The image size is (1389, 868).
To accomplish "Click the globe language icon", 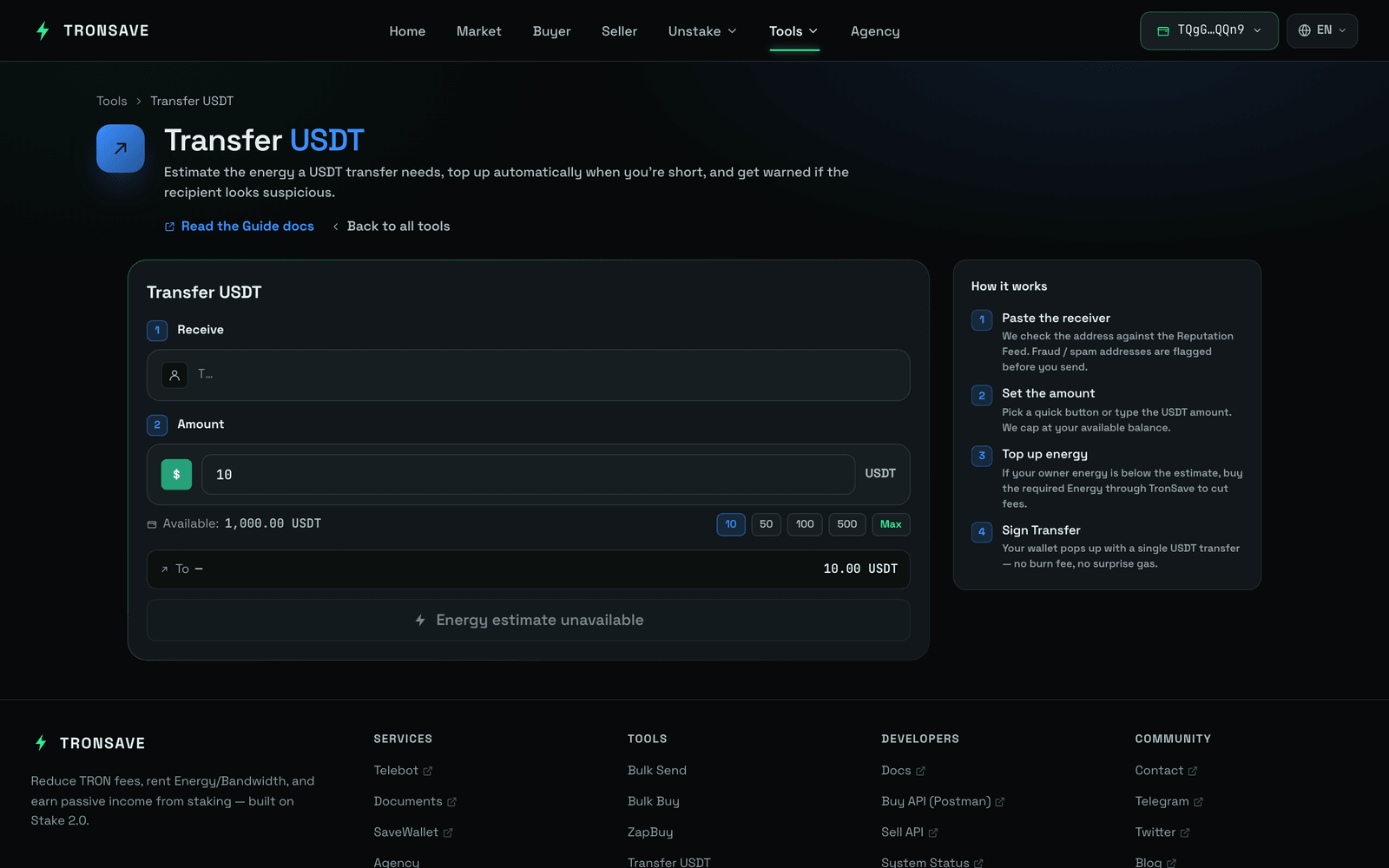I will coord(1304,30).
